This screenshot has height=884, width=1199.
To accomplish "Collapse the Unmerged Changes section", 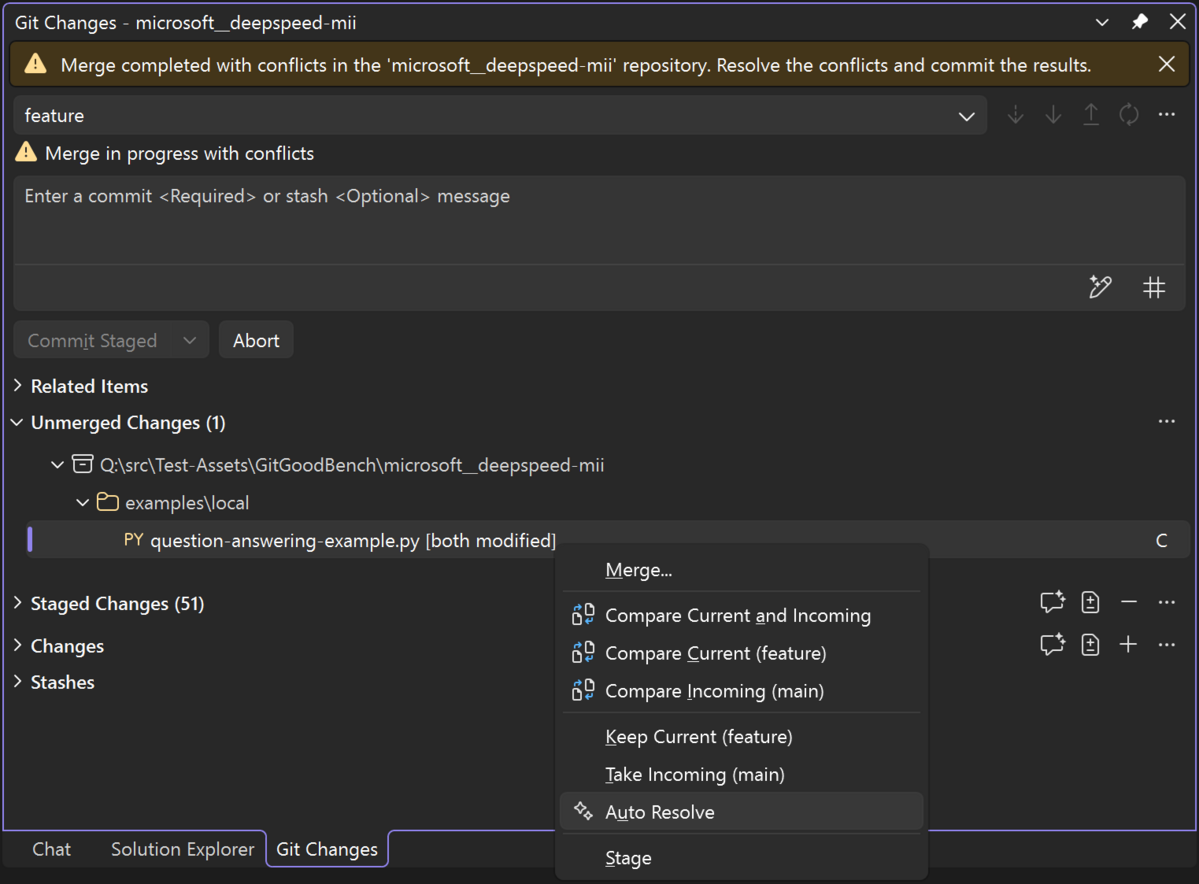I will coord(18,422).
